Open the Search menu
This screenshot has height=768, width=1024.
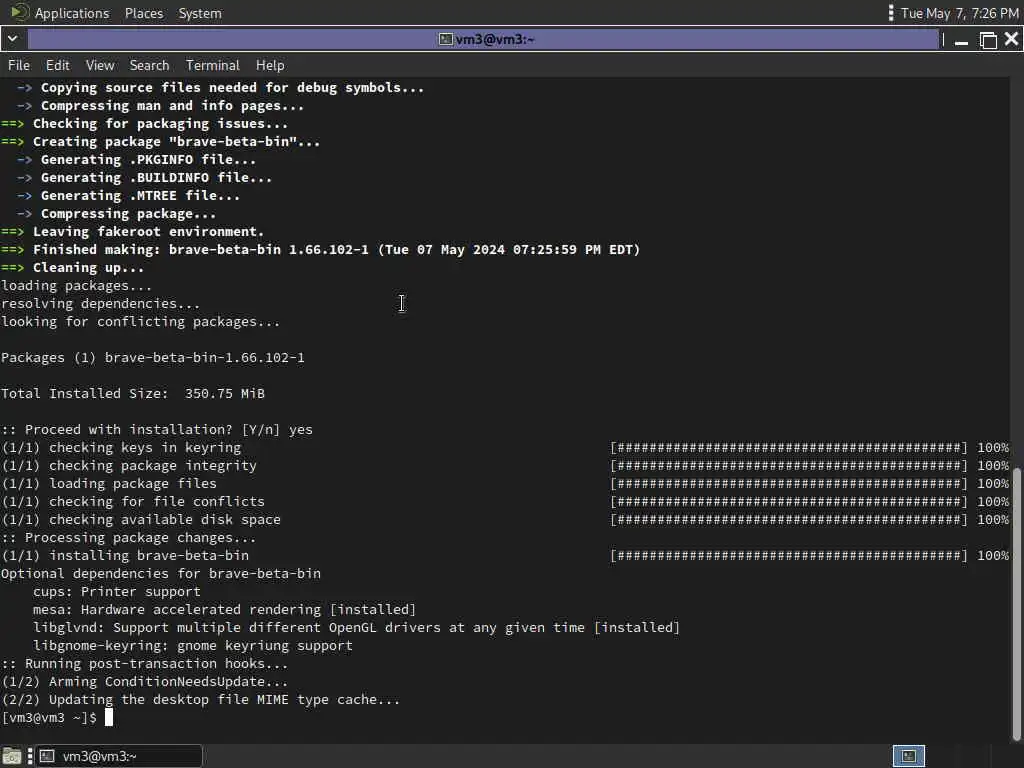[150, 65]
